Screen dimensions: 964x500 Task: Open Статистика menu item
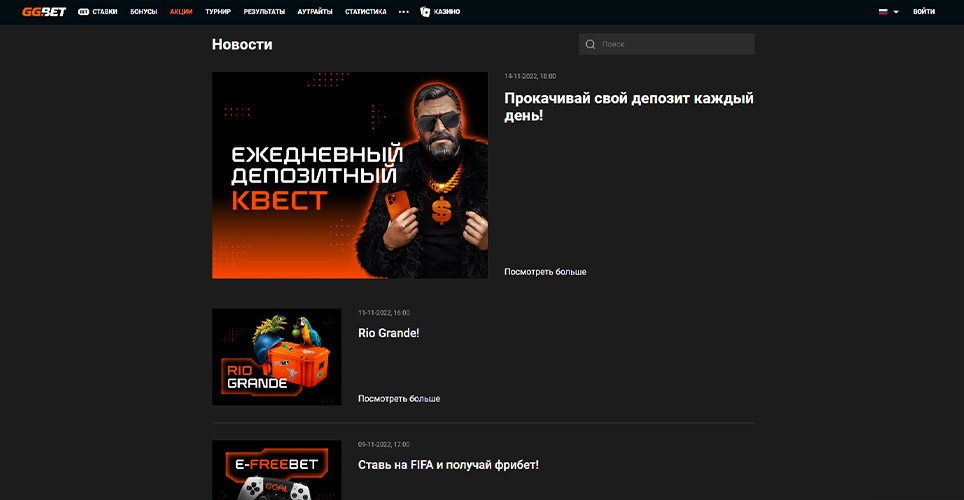click(366, 12)
